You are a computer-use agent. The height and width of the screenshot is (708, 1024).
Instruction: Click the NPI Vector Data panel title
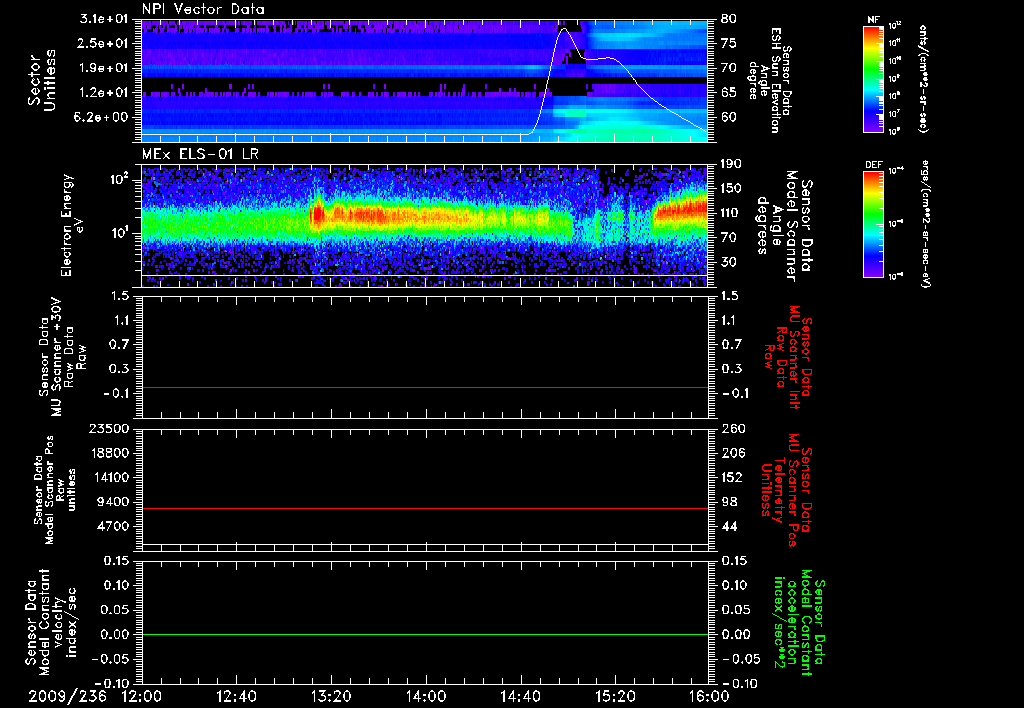click(203, 9)
